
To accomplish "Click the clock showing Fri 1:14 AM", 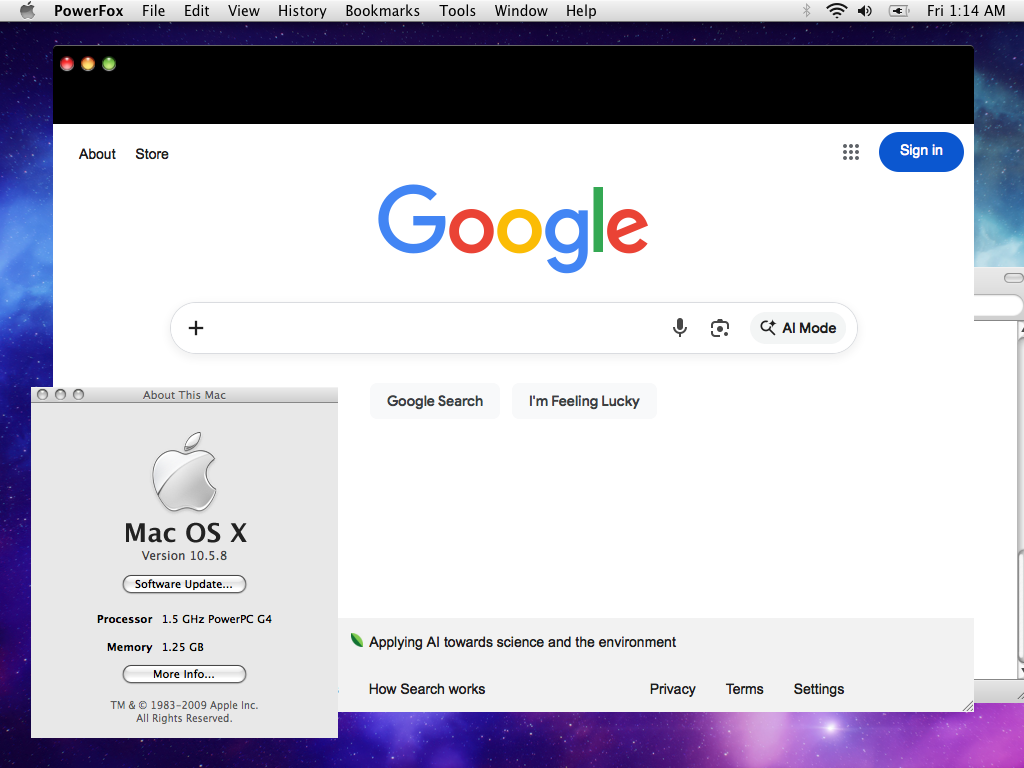I will pos(966,10).
